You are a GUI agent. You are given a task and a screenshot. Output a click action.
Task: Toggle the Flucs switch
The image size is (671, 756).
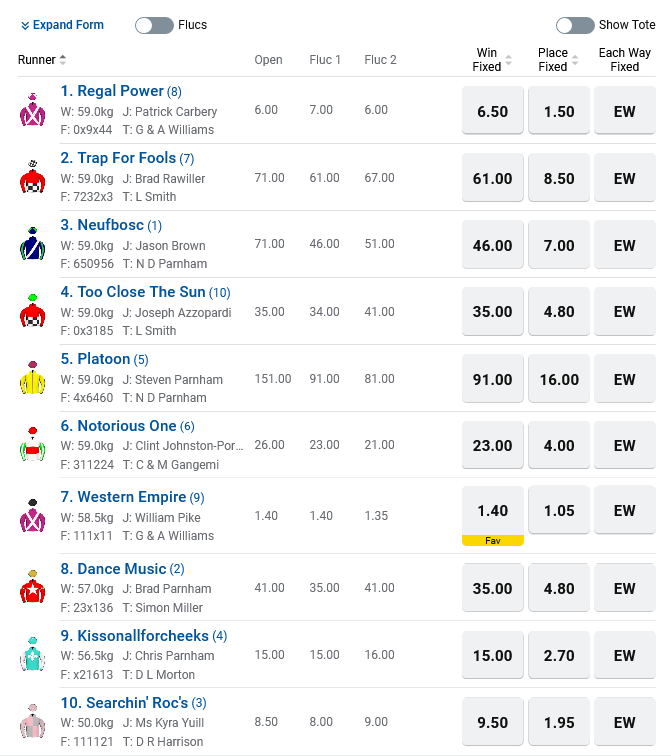154,25
